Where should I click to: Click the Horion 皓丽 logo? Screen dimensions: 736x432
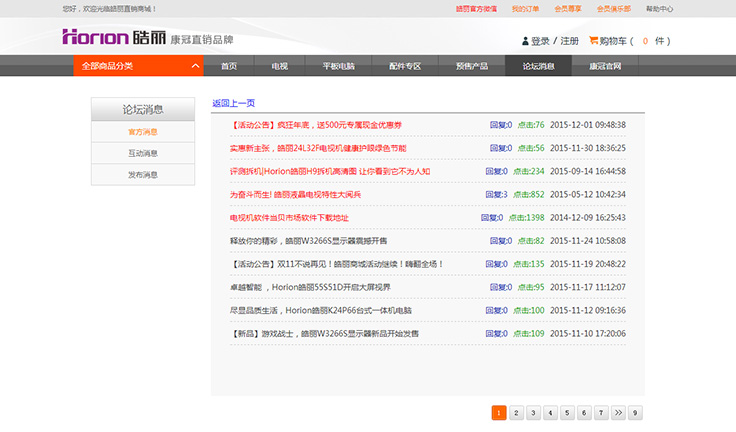pyautogui.click(x=114, y=37)
